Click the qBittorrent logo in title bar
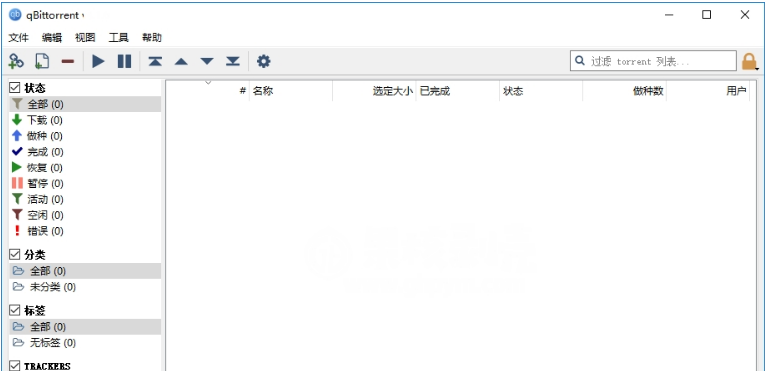Screen dimensions: 765x371 coord(16,15)
